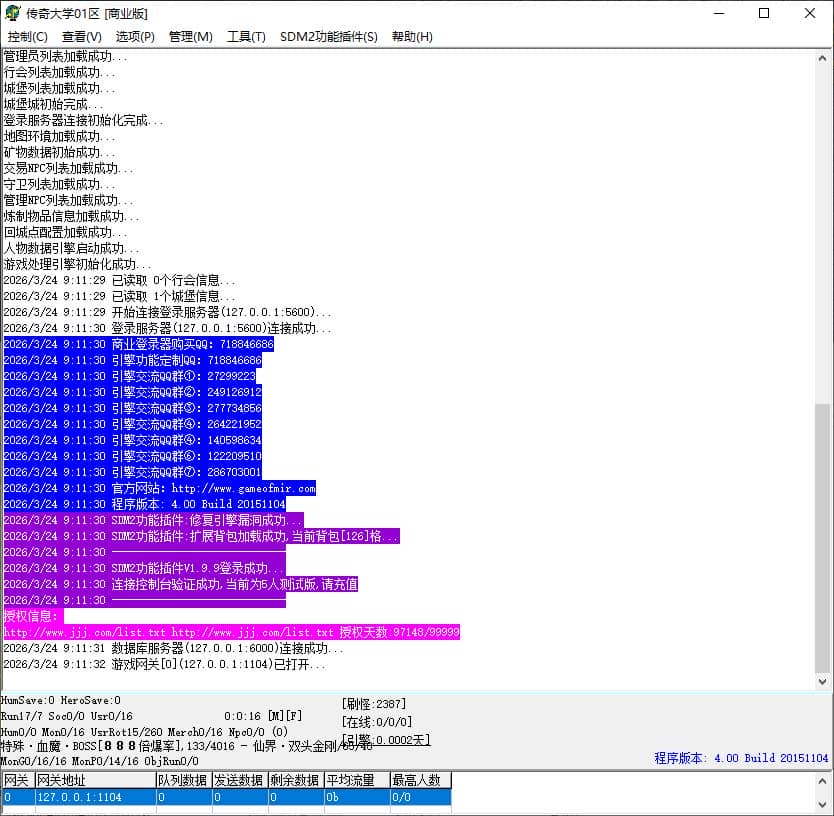Click log line 炼制物品信息加载成功
This screenshot has width=834, height=816.
point(71,217)
